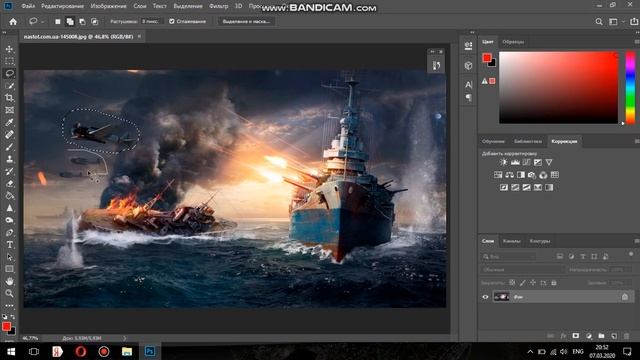Viewport: 640px width, 360px height.
Task: Select the Rectangular Marquee tool
Action: click(9, 61)
